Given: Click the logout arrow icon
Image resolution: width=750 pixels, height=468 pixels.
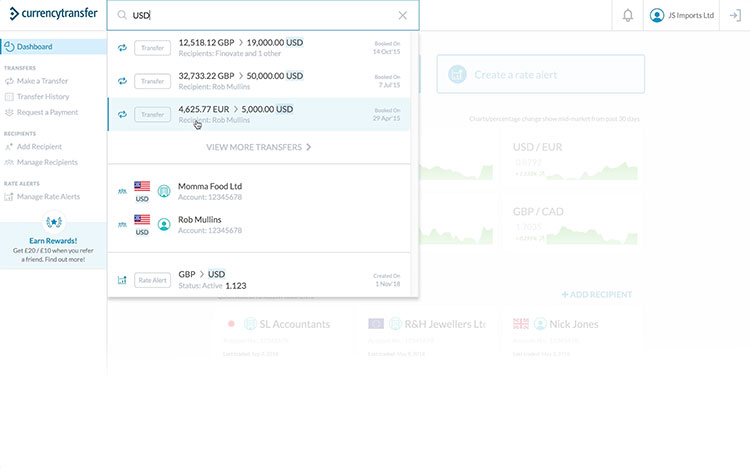Looking at the screenshot, I should 735,16.
